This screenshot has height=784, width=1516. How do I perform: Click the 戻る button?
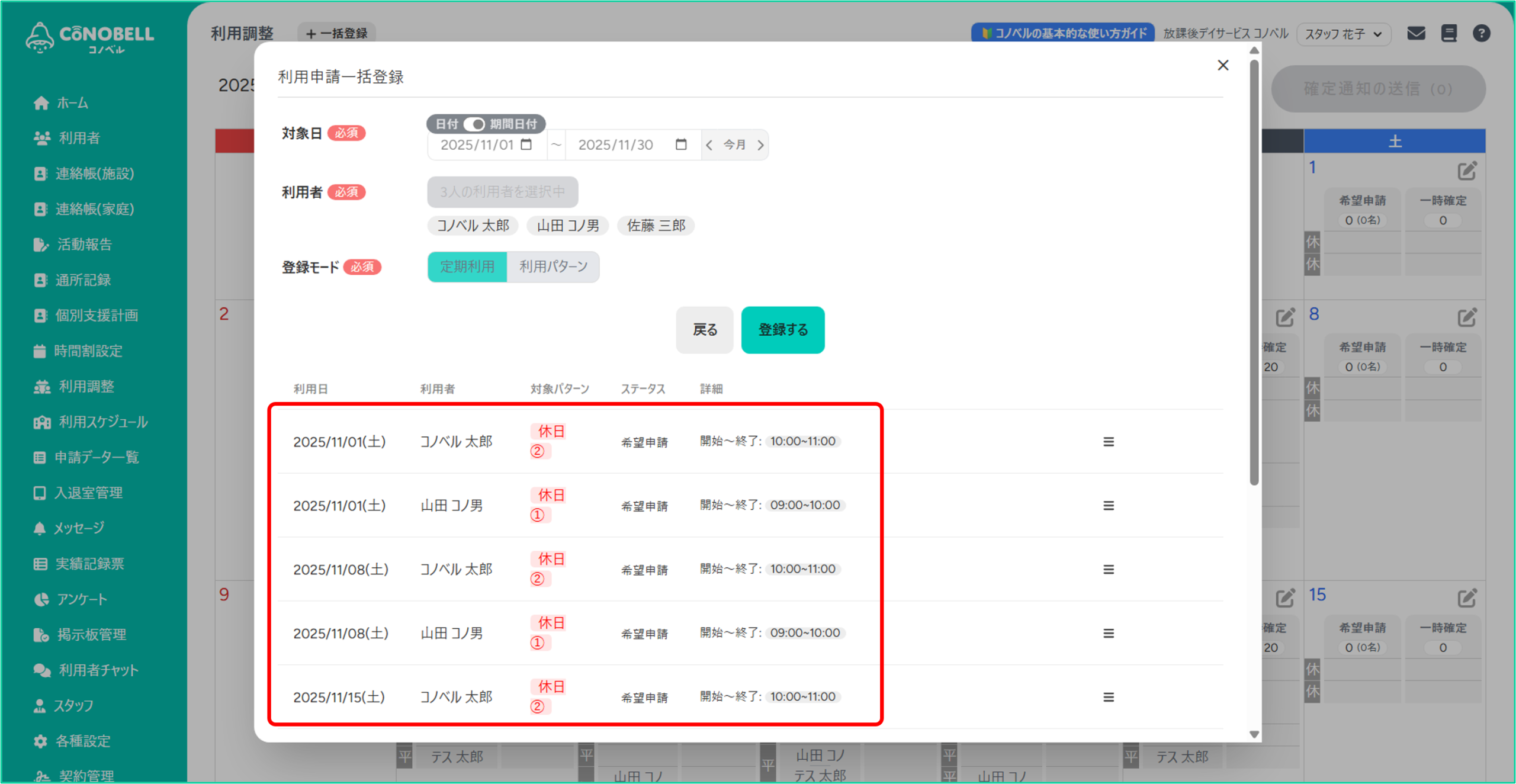coord(704,330)
